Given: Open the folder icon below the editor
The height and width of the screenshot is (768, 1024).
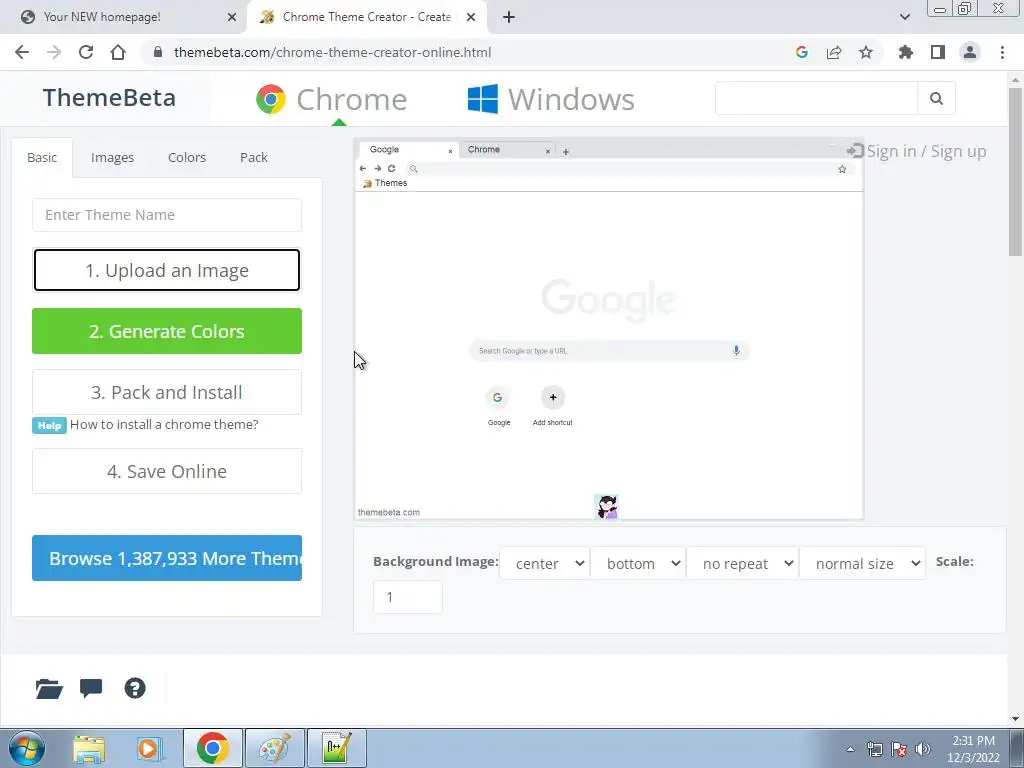Looking at the screenshot, I should [49, 688].
